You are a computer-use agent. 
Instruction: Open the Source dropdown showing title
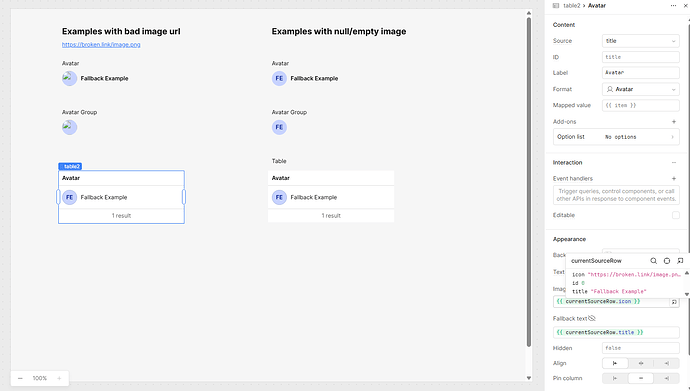pyautogui.click(x=641, y=41)
